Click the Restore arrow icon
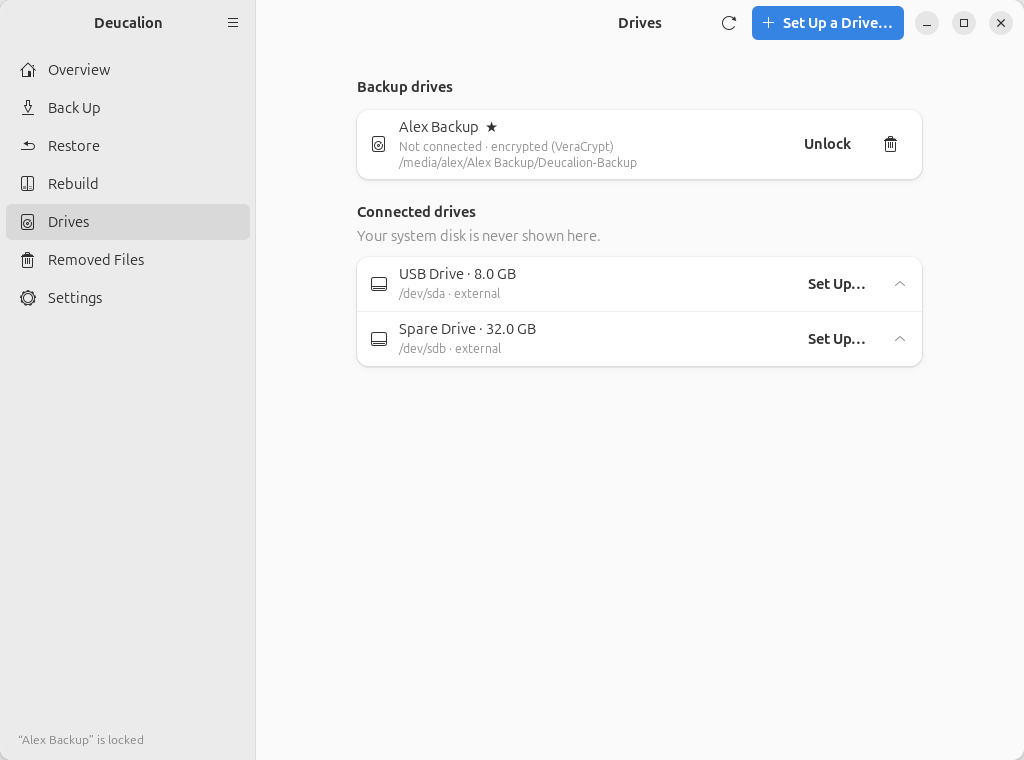 point(27,146)
